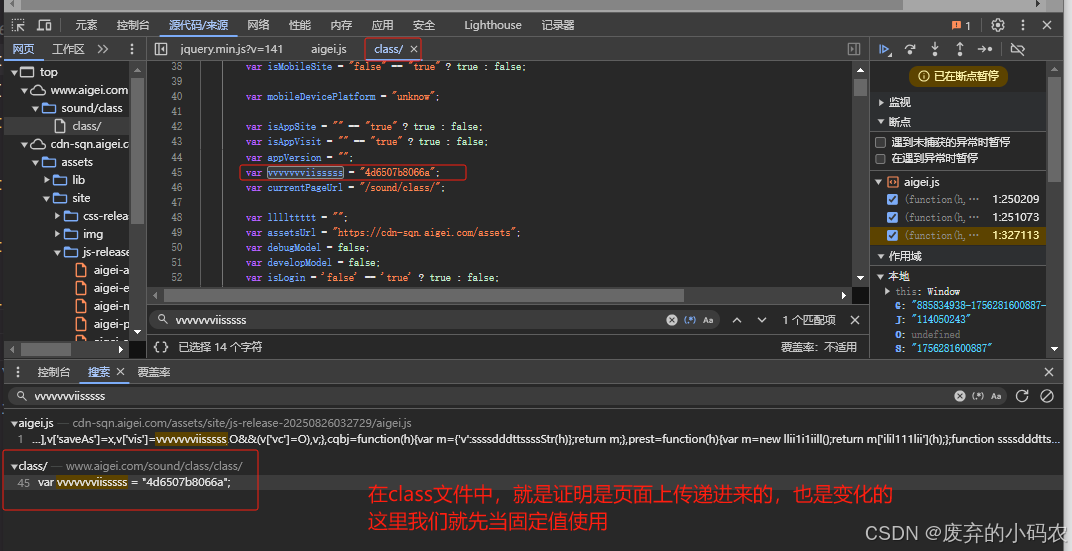
Task: Expand the this: Window scope entry
Action: [x=888, y=291]
